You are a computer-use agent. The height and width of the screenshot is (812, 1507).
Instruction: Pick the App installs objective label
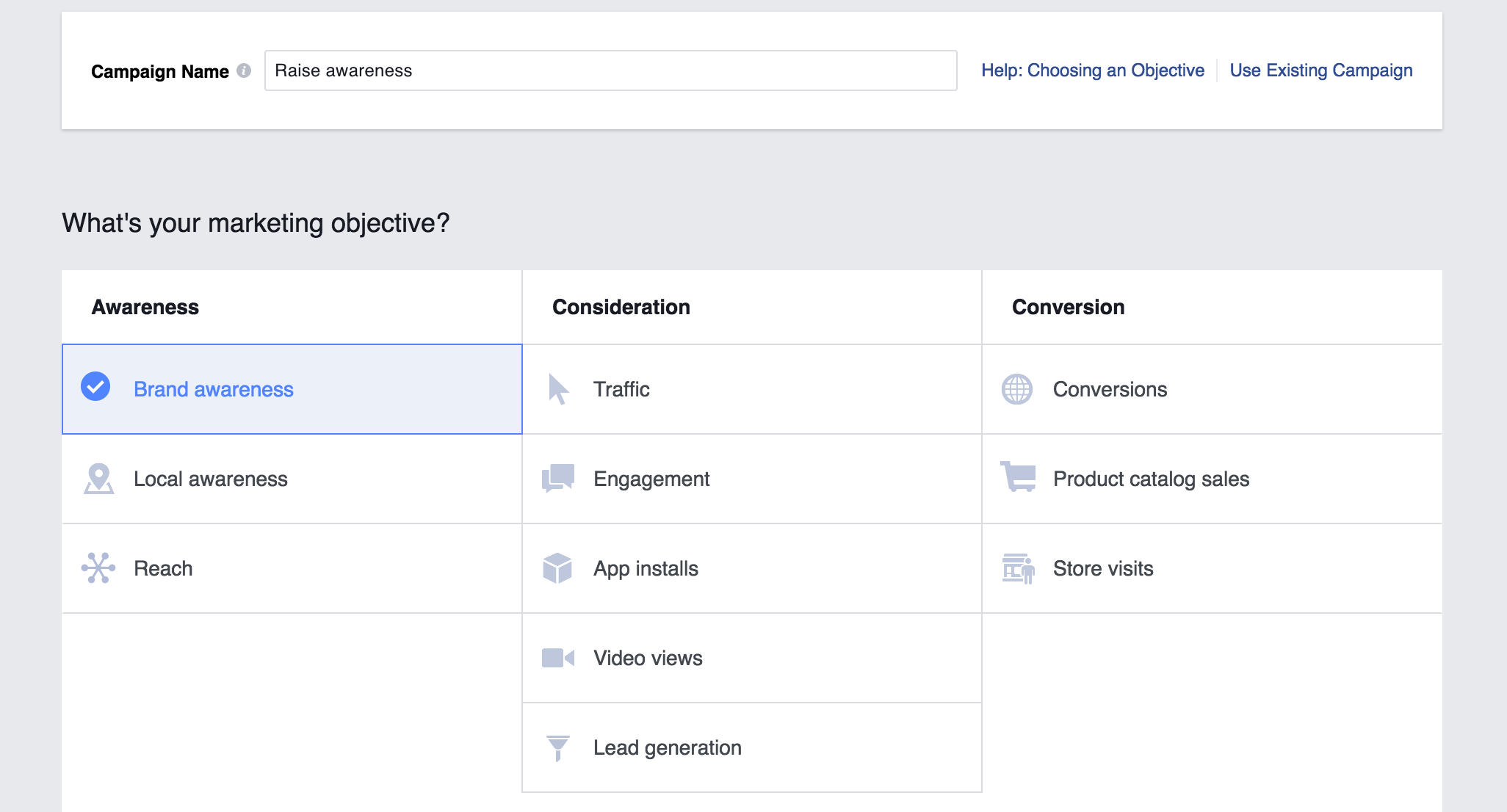tap(646, 568)
